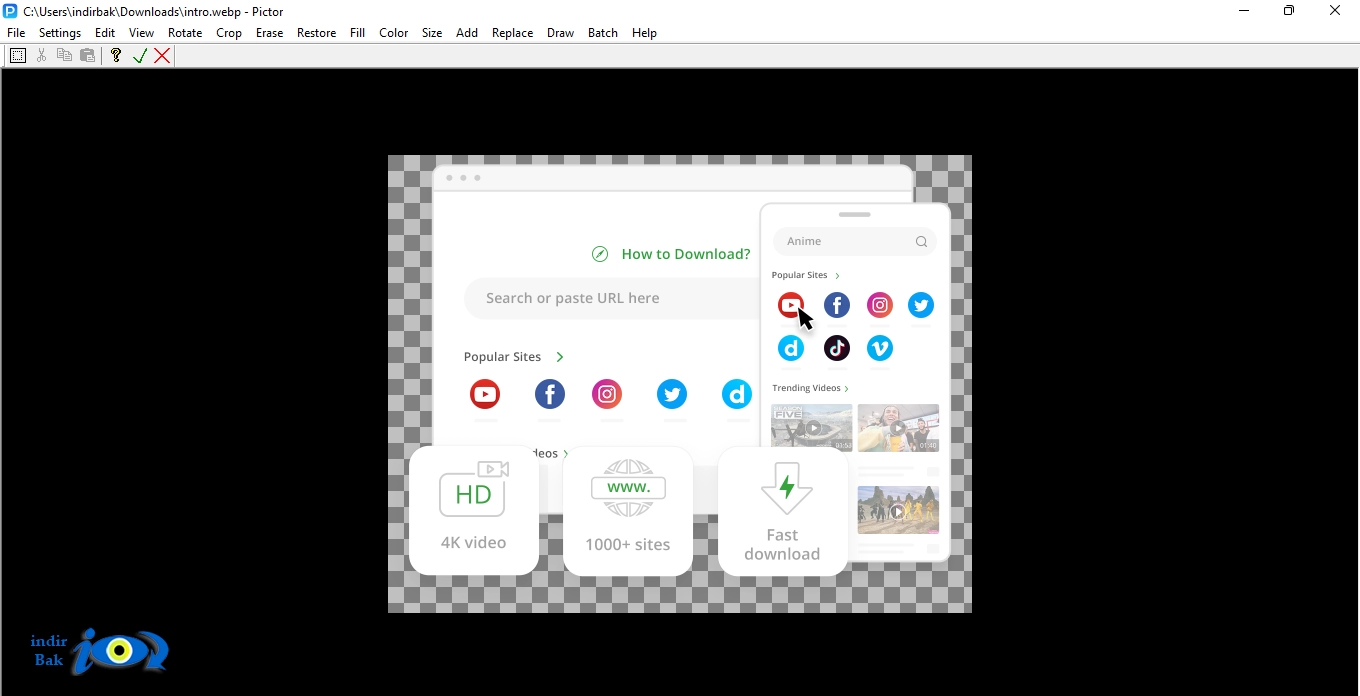Open help with the yellow question mark icon
This screenshot has width=1360, height=696.
pos(116,56)
